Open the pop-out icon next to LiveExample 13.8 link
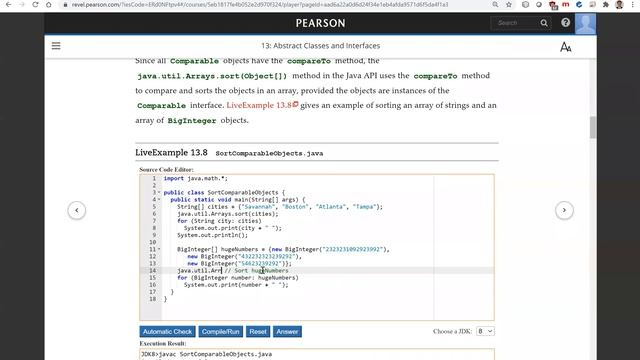The height and width of the screenshot is (360, 640). pyautogui.click(x=296, y=104)
